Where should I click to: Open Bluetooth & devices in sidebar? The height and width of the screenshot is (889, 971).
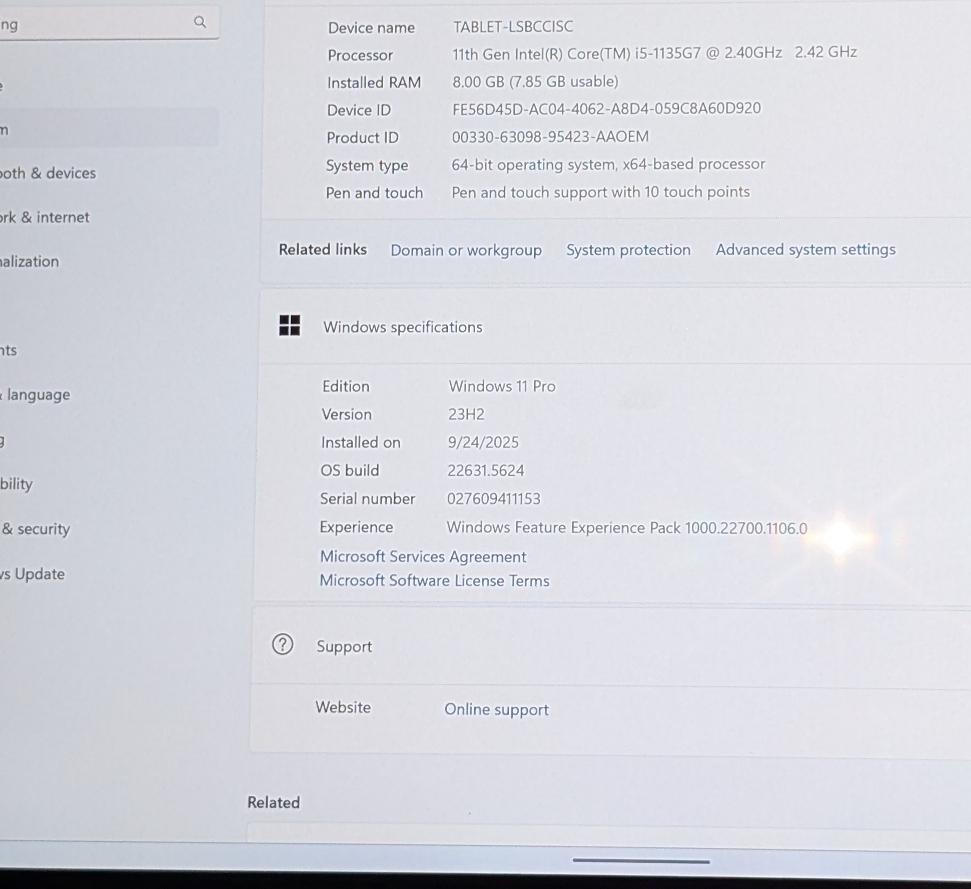[48, 173]
